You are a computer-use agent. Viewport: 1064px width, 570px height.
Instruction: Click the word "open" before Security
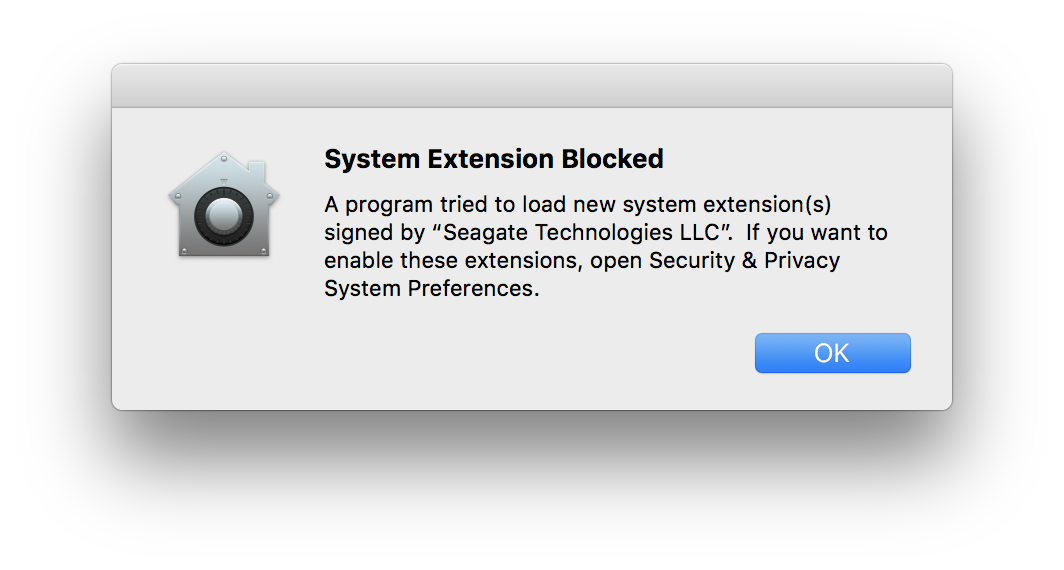point(616,261)
